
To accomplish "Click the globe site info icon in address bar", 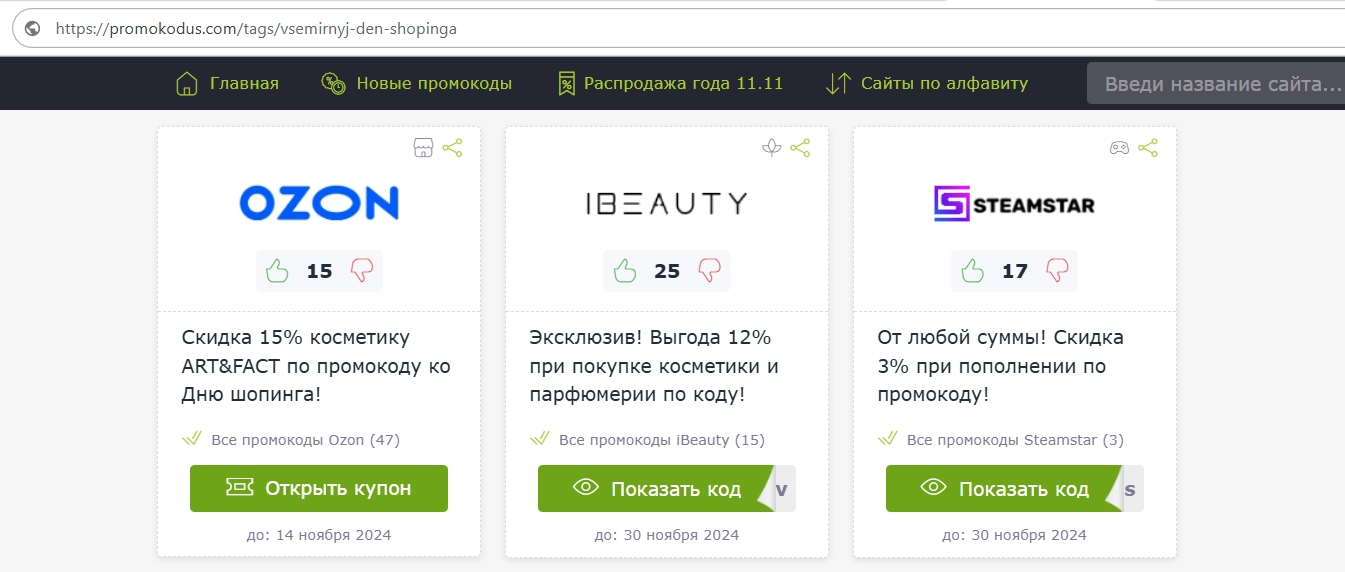I will pos(33,29).
